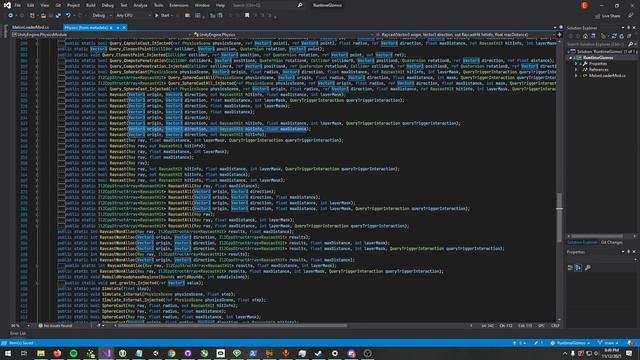Switch to the MelonLoaderMod.cs tab
This screenshot has width=640, height=360.
[x=31, y=27]
